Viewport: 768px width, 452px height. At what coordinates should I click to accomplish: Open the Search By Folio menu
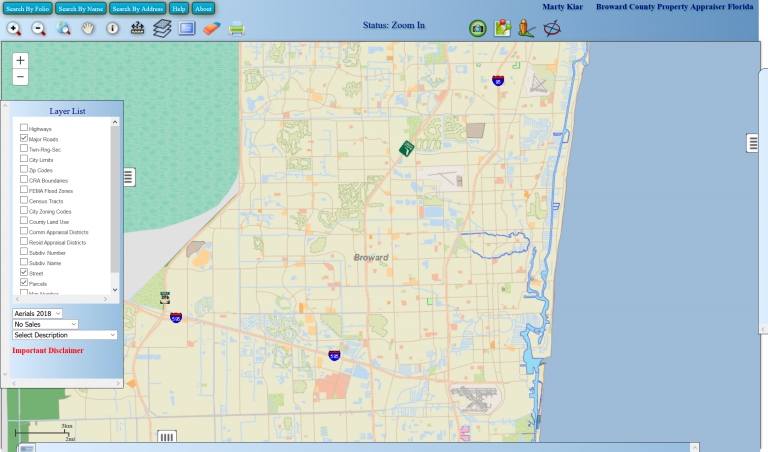pos(28,8)
